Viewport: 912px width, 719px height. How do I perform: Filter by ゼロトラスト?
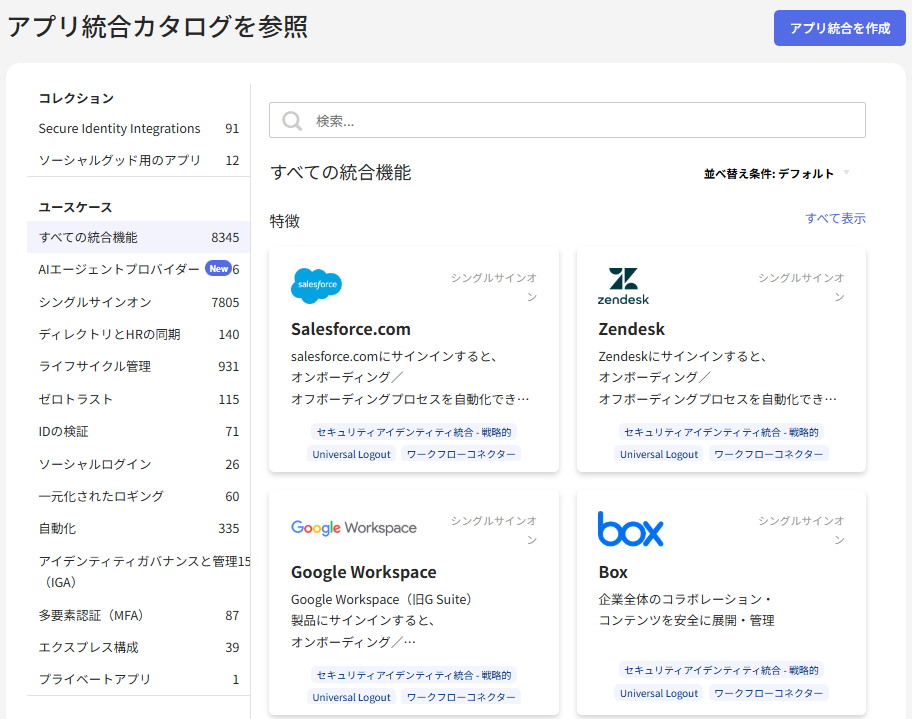tap(138, 399)
